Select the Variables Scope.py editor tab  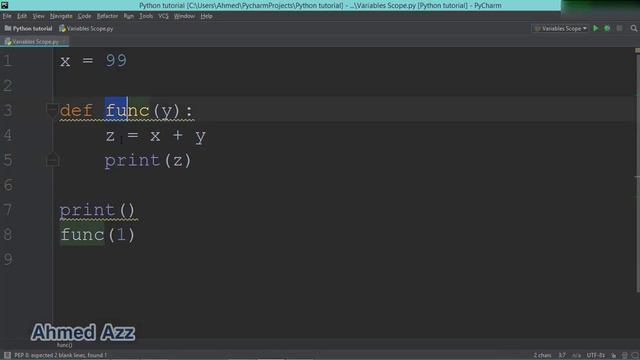tap(34, 41)
